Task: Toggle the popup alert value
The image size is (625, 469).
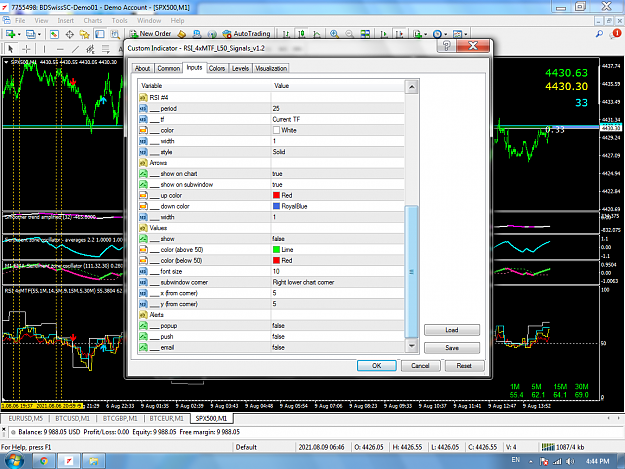Action: 337,326
